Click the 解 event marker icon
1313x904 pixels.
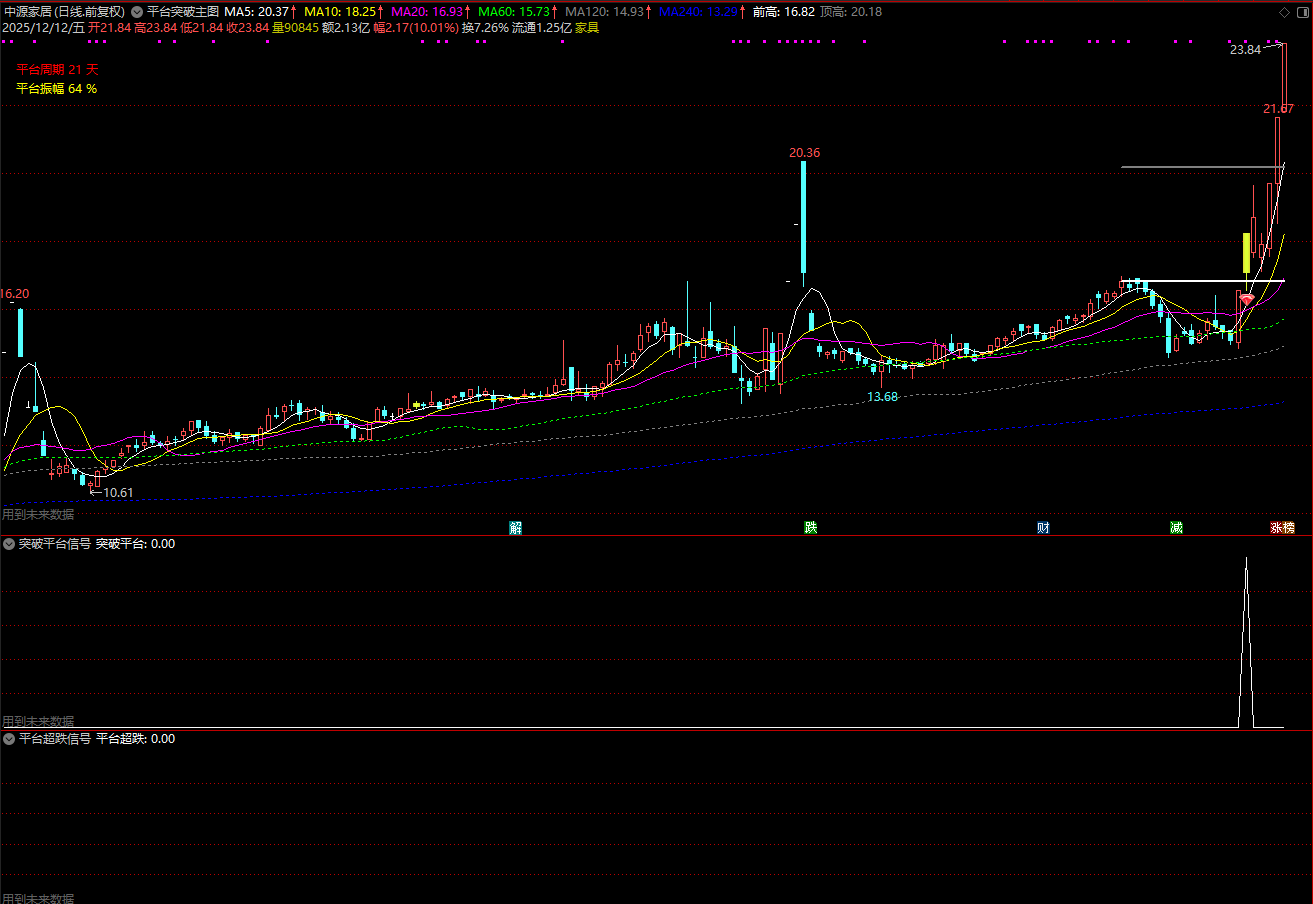[x=516, y=528]
